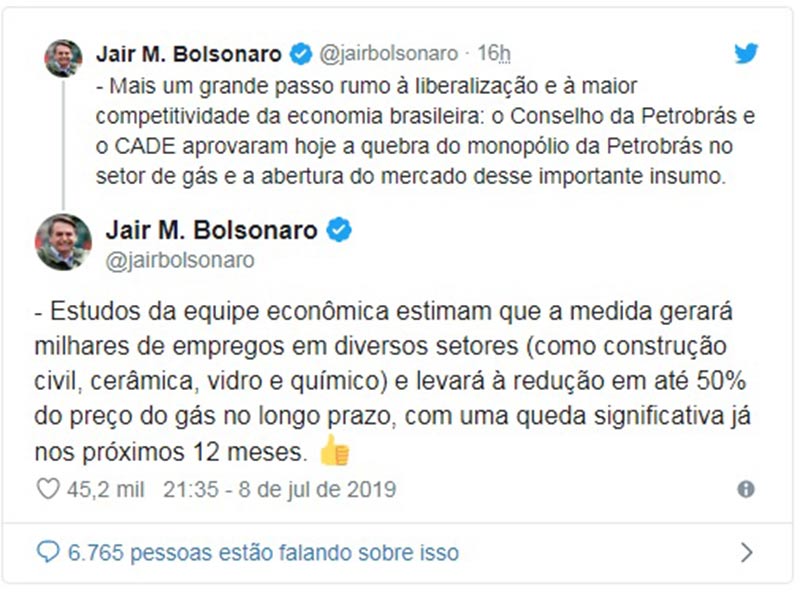This screenshot has height=592, width=800.
Task: Click the verified badge in the reply header
Action: tap(299, 53)
